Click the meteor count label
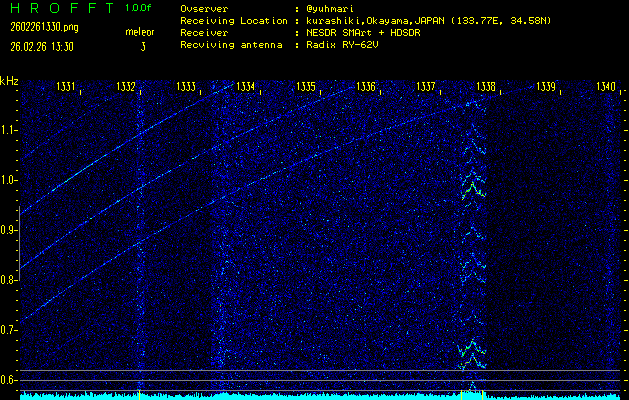Viewport: 629px width, 400px height. click(x=140, y=33)
